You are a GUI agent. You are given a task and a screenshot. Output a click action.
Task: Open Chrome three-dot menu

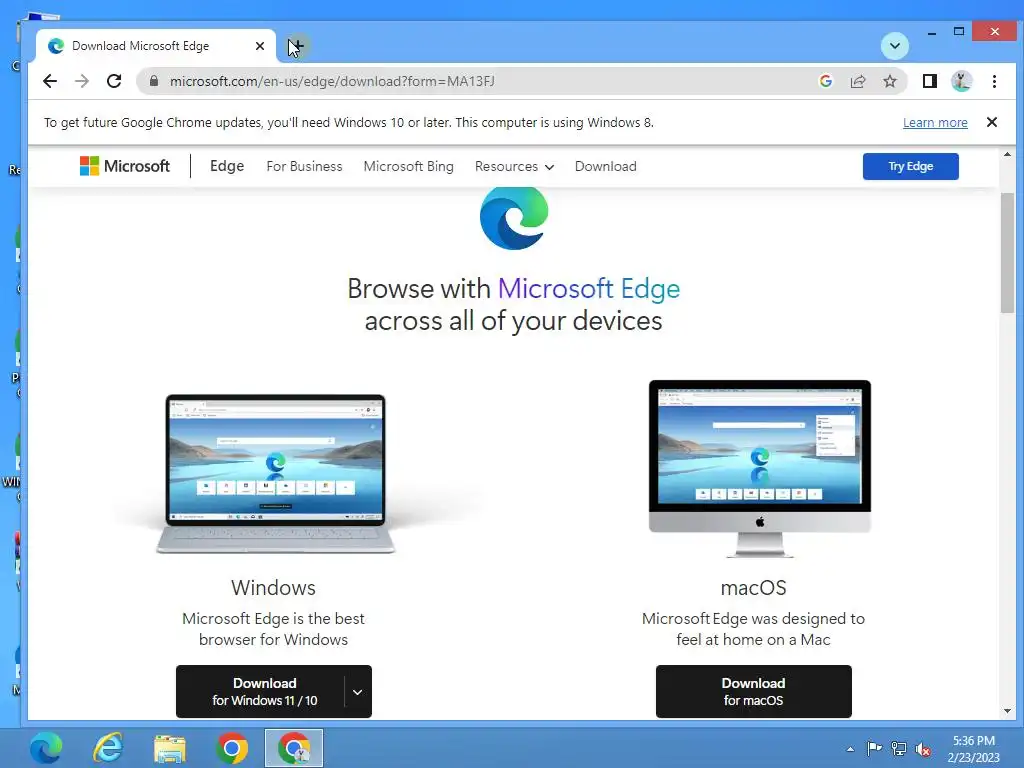(994, 81)
